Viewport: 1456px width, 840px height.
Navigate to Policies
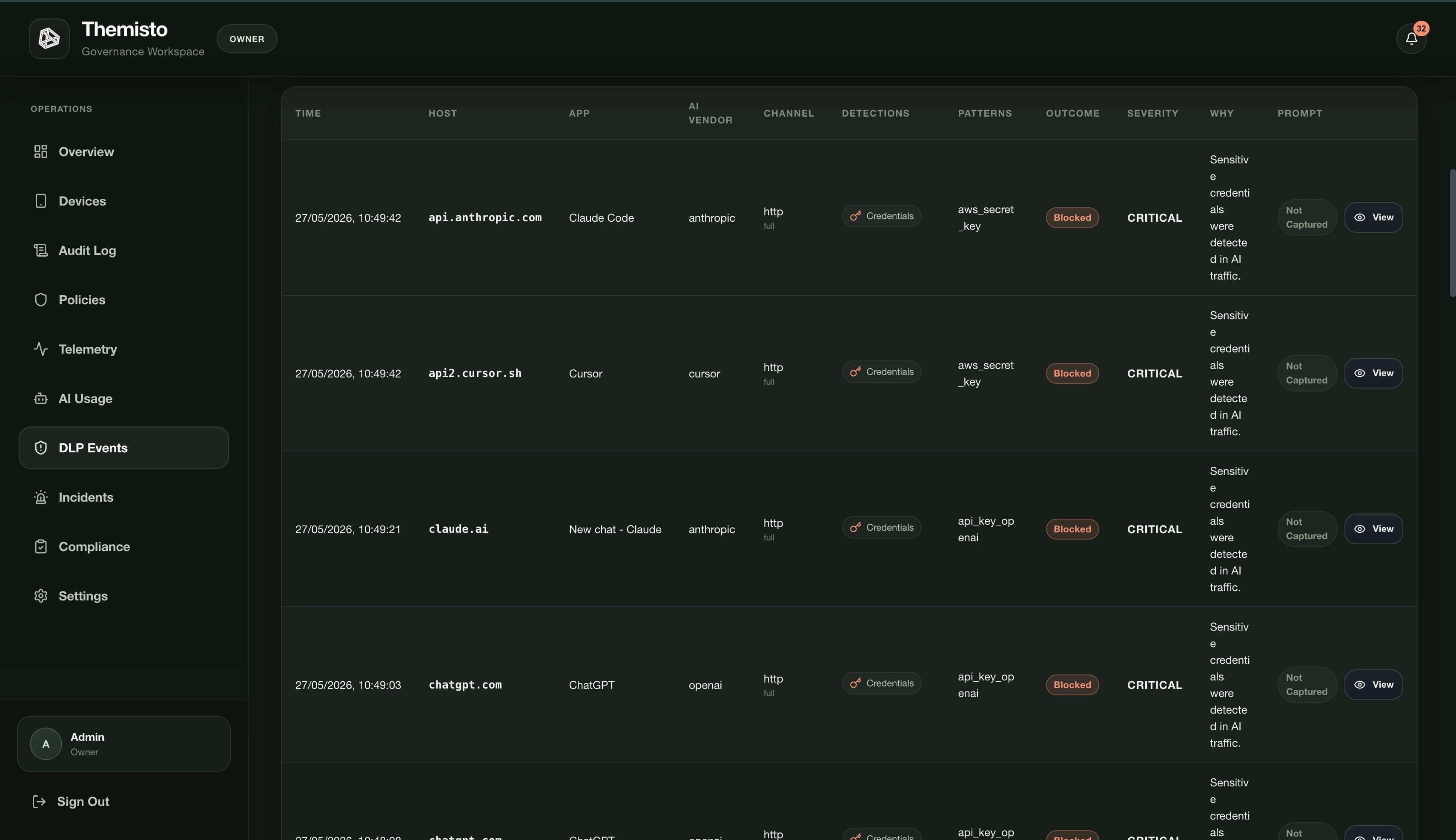tap(123, 300)
